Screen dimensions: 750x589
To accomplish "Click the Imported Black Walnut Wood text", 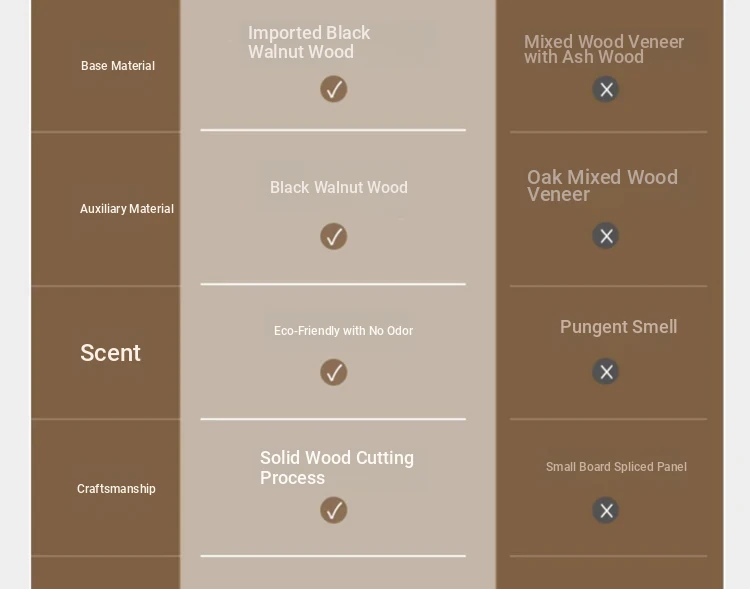I will click(x=309, y=42).
